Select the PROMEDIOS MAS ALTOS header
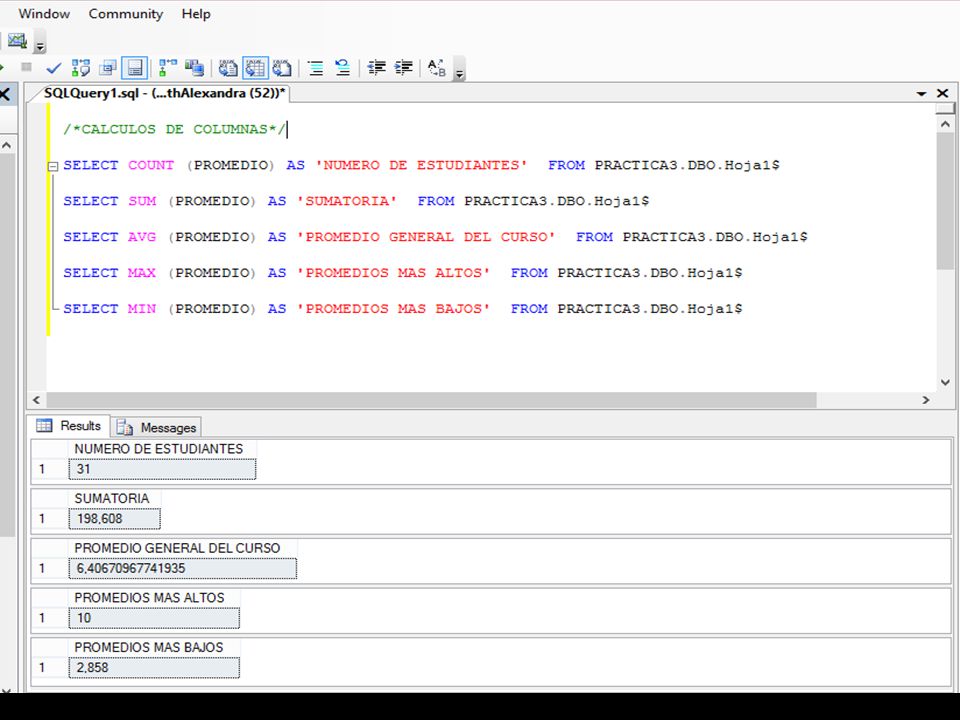Screen dimensions: 960x720 (x=154, y=598)
